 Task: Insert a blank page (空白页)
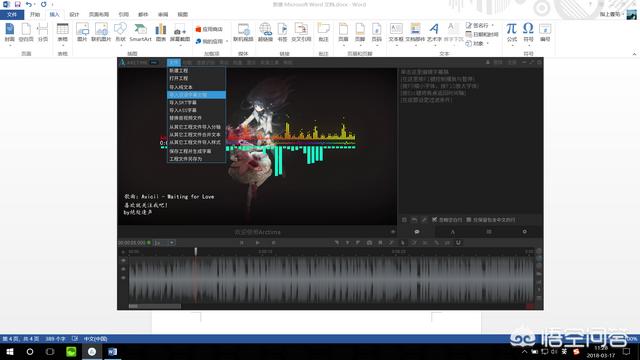click(26, 33)
